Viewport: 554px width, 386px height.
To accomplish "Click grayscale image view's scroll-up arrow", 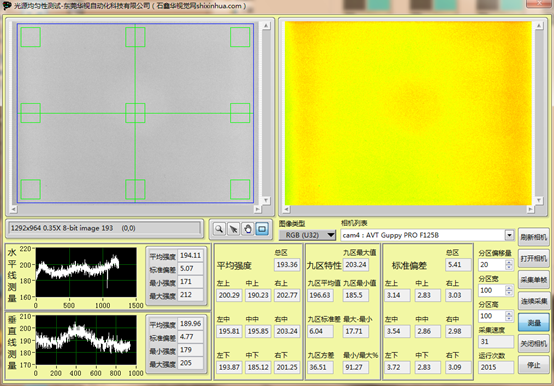I will pos(266,26).
